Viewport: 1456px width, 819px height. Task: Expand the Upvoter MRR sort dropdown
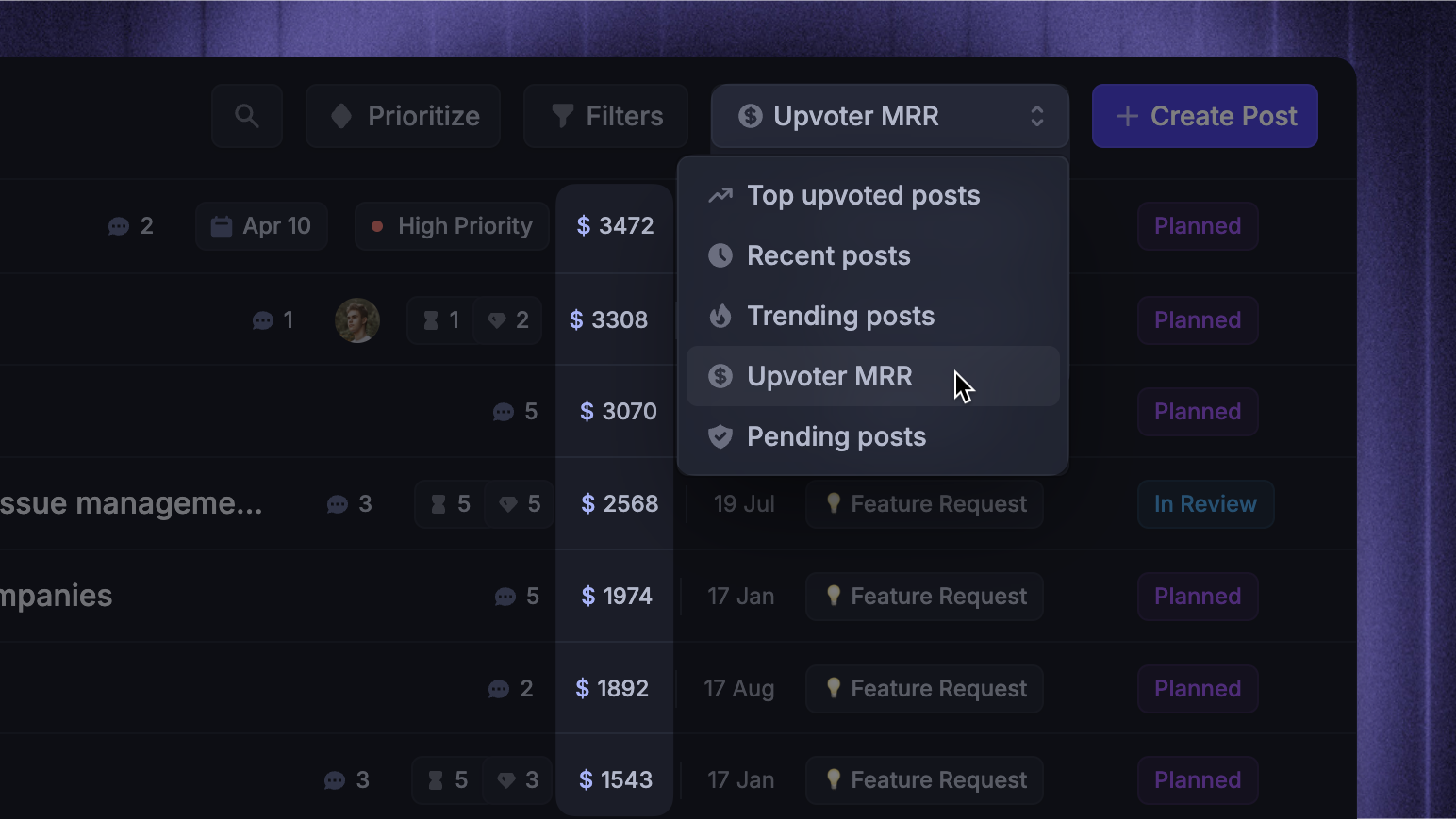click(889, 116)
